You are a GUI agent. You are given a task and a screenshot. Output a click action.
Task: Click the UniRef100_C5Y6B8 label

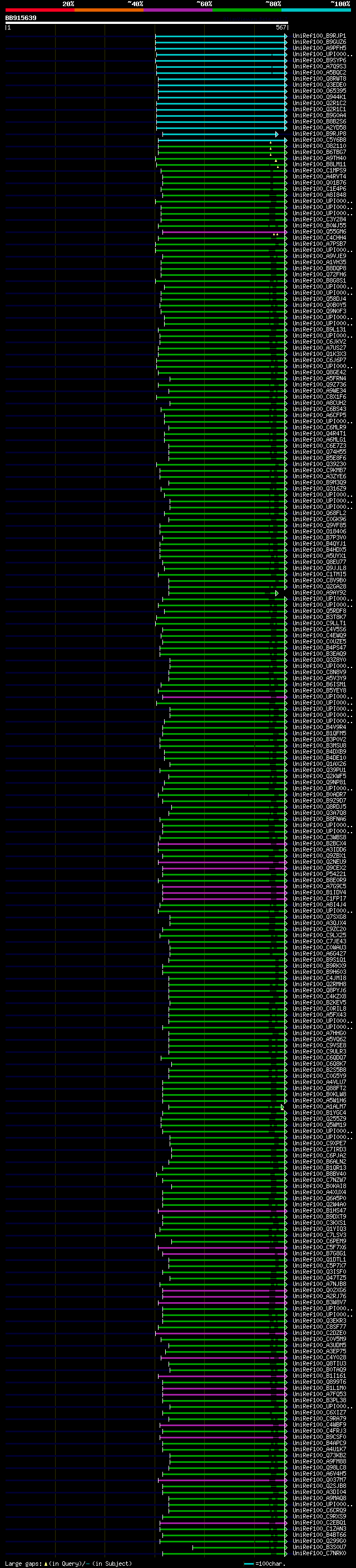(x=319, y=140)
